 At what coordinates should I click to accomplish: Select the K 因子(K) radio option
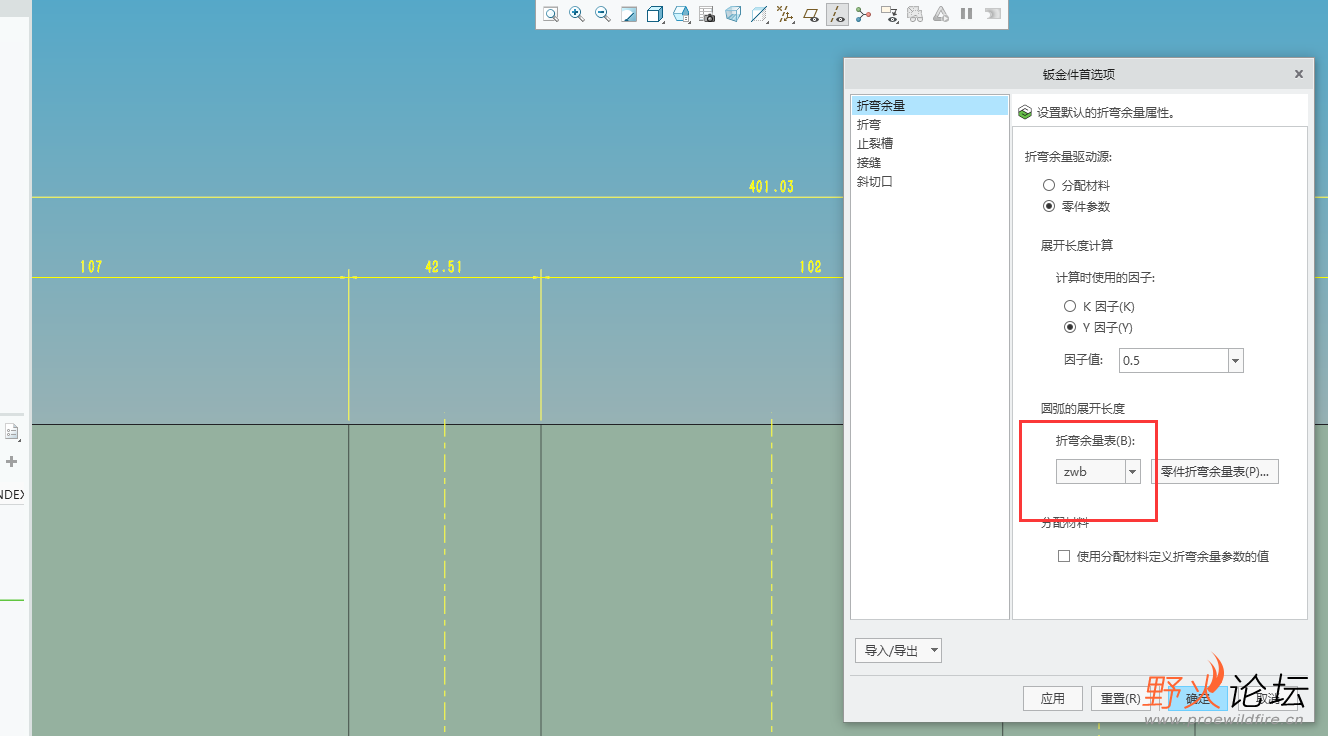coord(1070,306)
